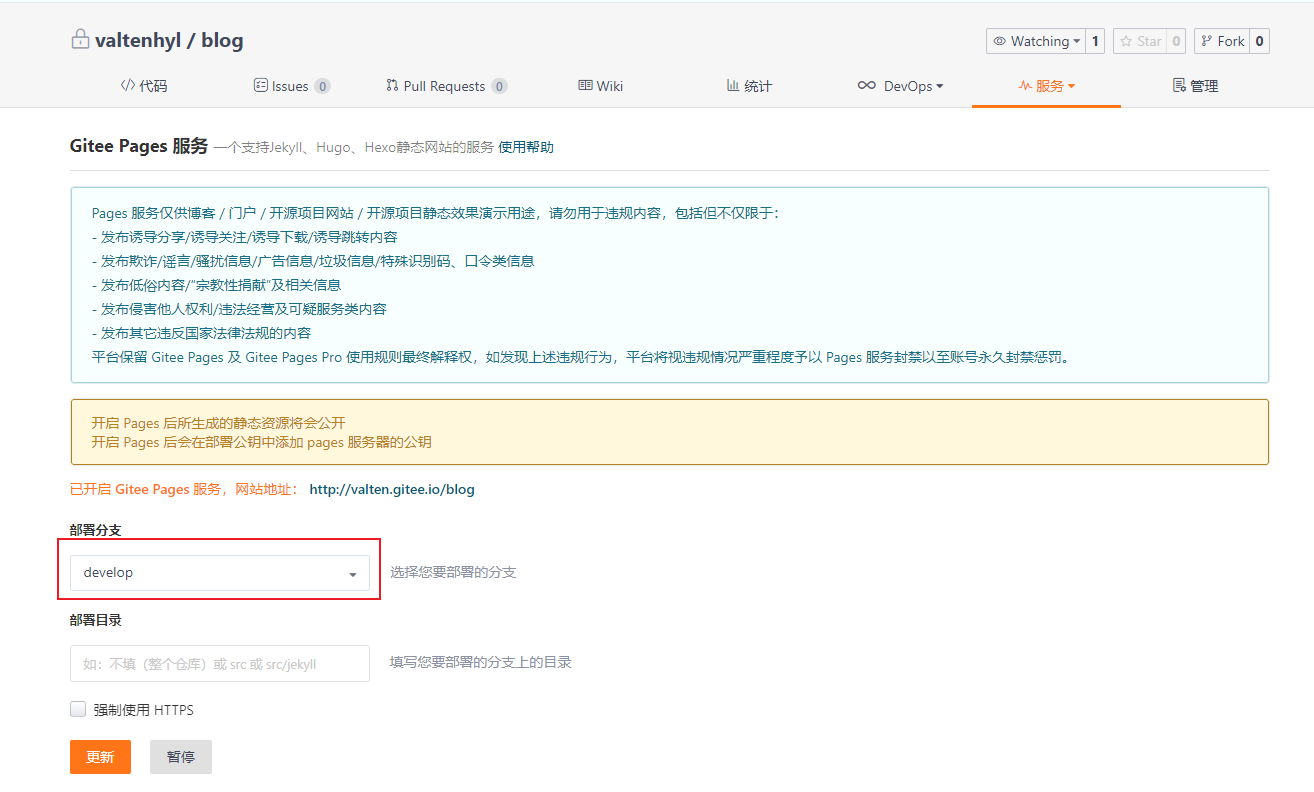Click the orange 更新 button
The width and height of the screenshot is (1314, 792).
(100, 757)
